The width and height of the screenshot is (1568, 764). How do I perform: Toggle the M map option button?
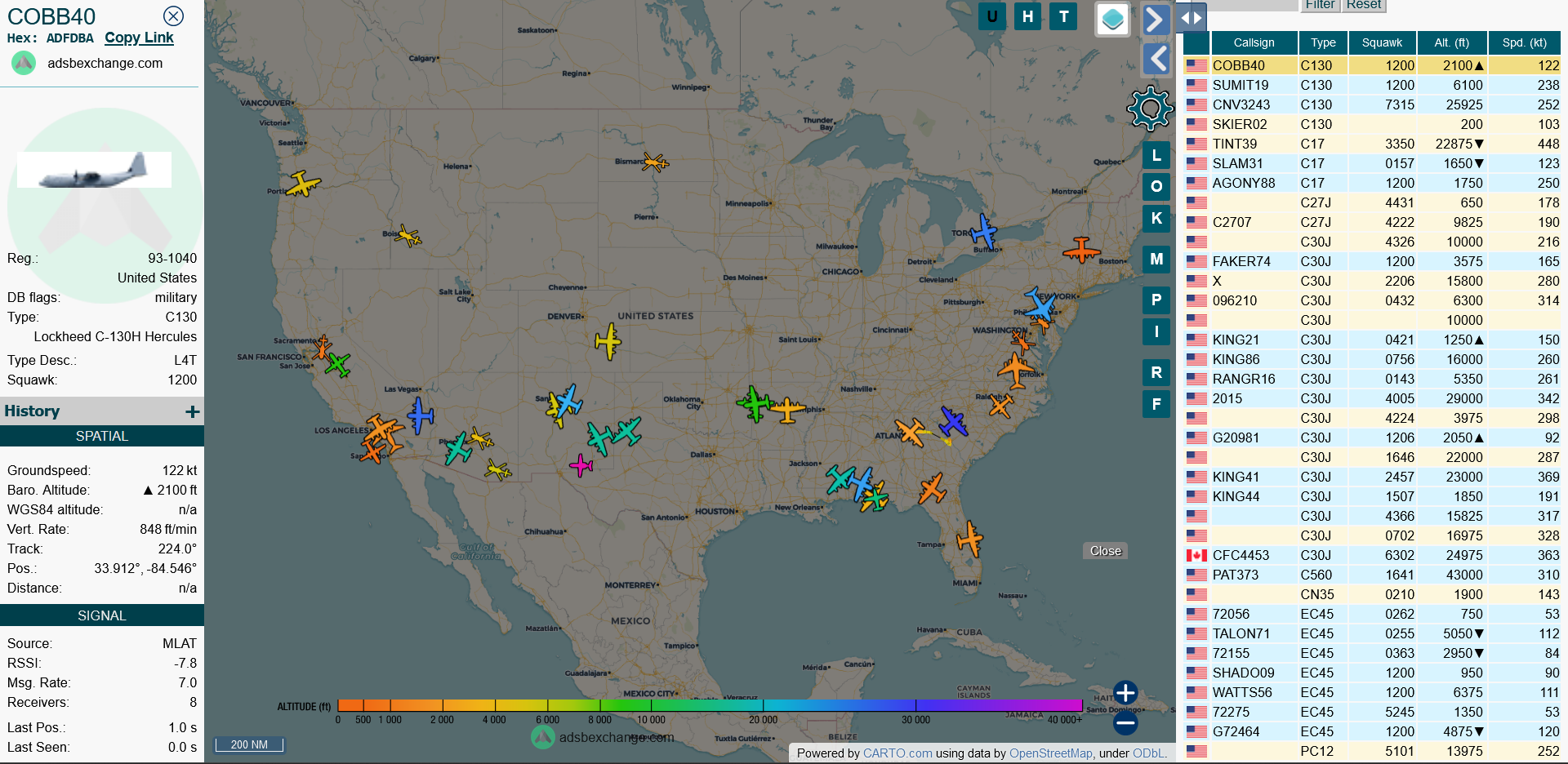pos(1156,259)
